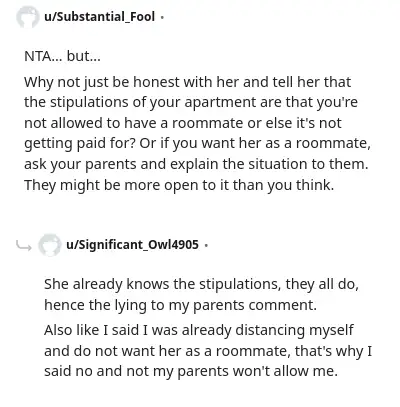Click the word "roommate," in the first comment

click(x=333, y=144)
